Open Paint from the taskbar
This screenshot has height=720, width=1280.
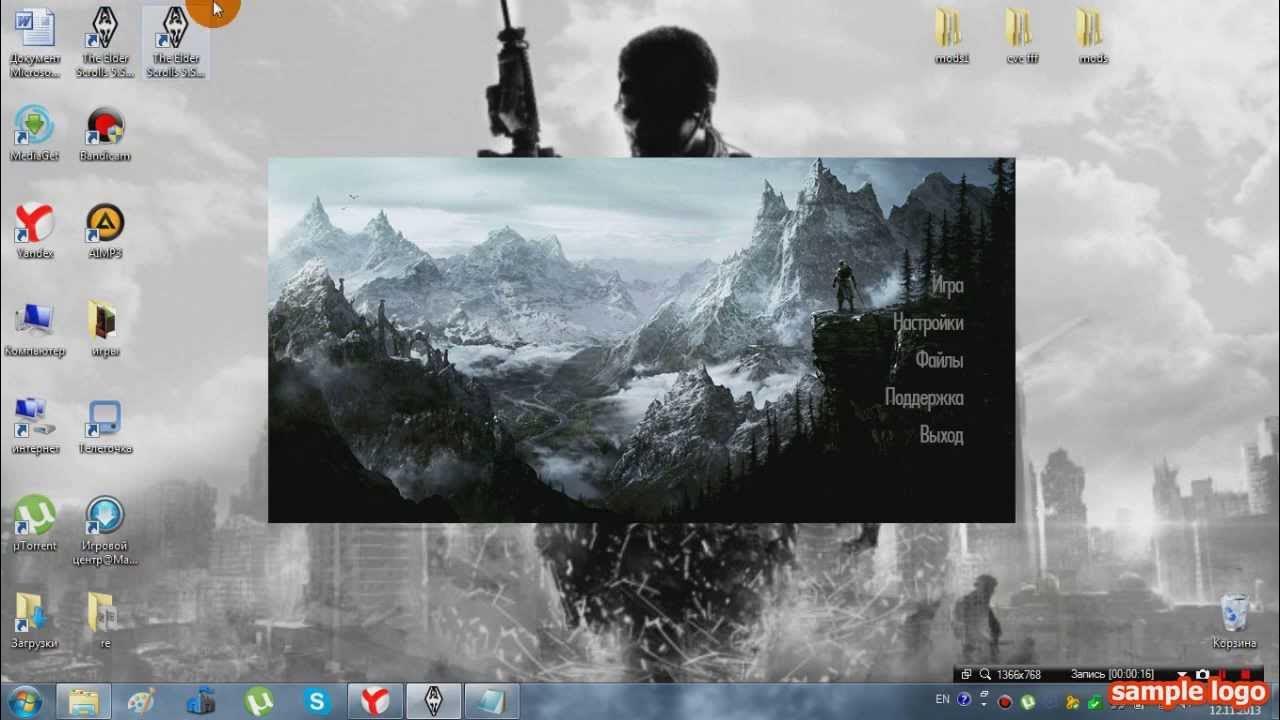[x=142, y=701]
